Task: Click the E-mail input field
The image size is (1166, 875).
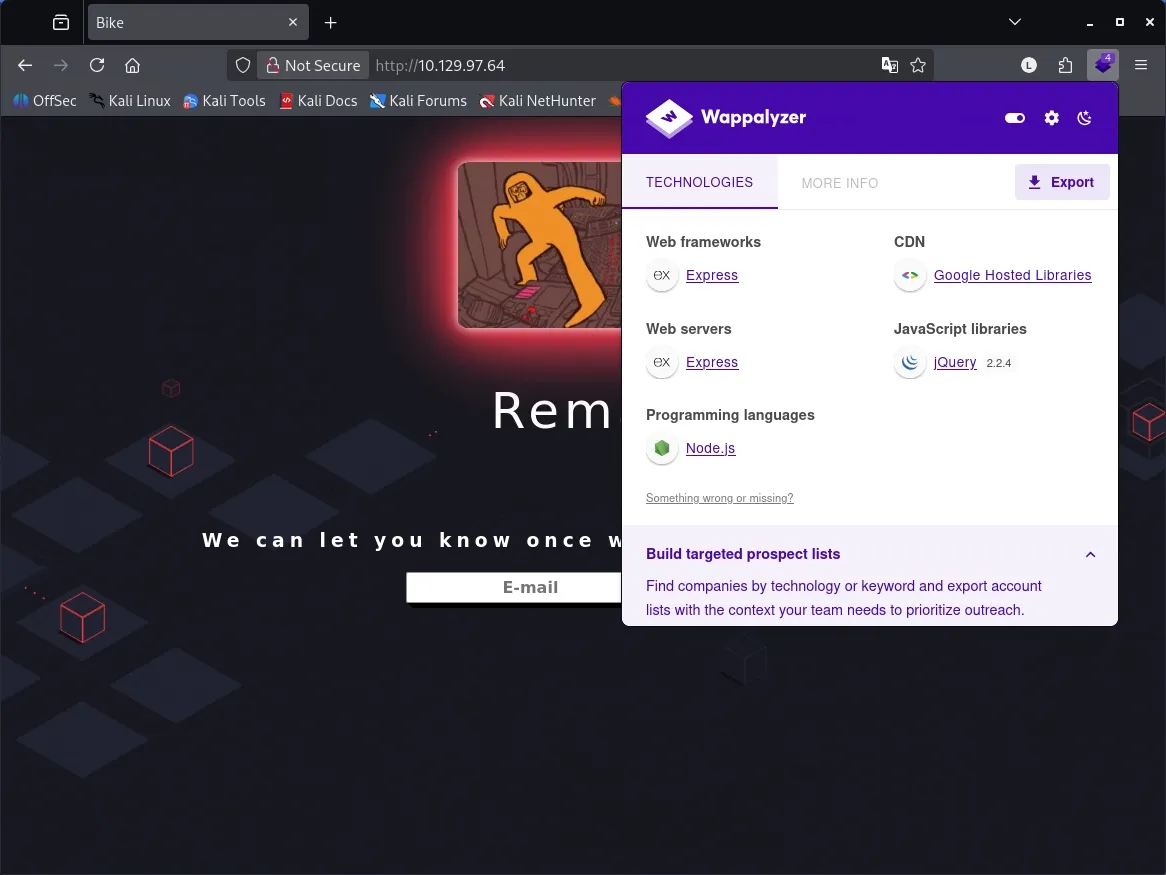Action: [514, 587]
